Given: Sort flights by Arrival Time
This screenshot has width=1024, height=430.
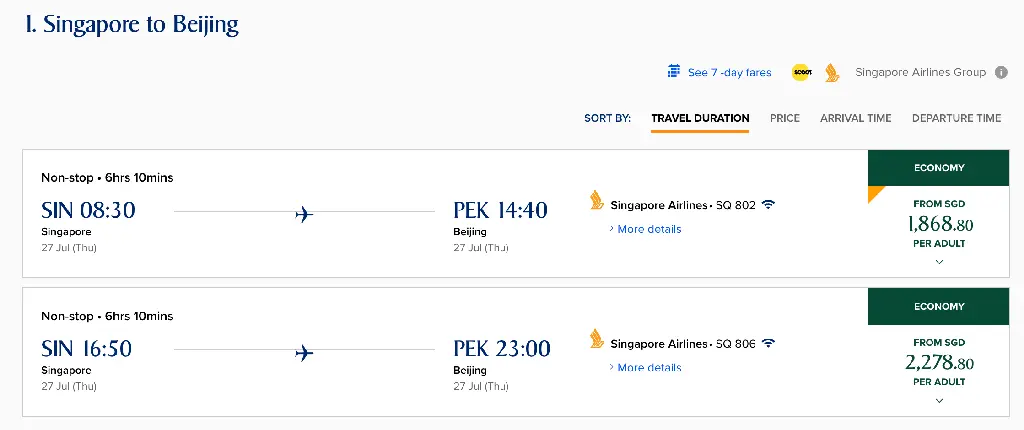Looking at the screenshot, I should click(856, 118).
